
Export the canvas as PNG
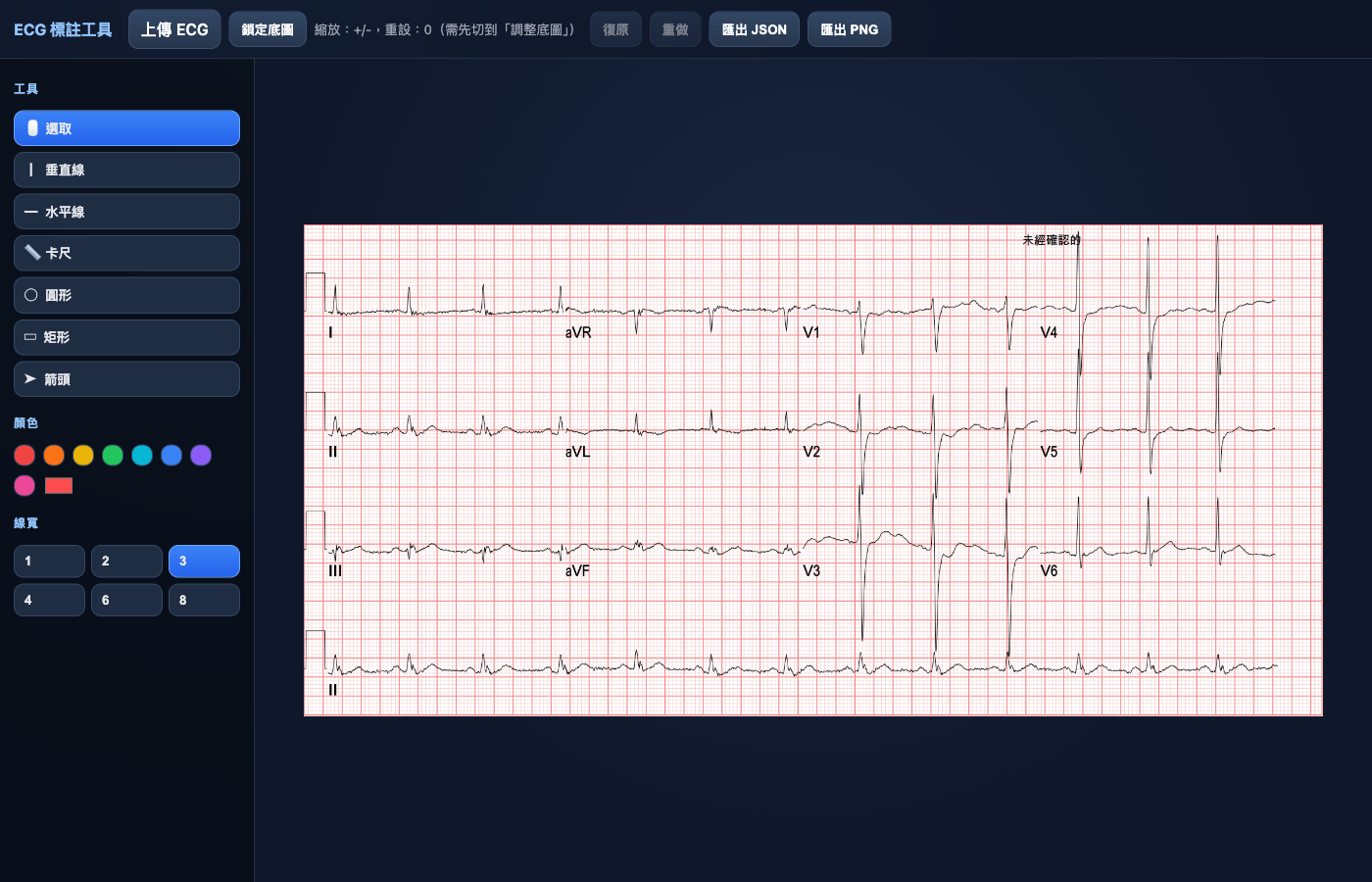849,28
